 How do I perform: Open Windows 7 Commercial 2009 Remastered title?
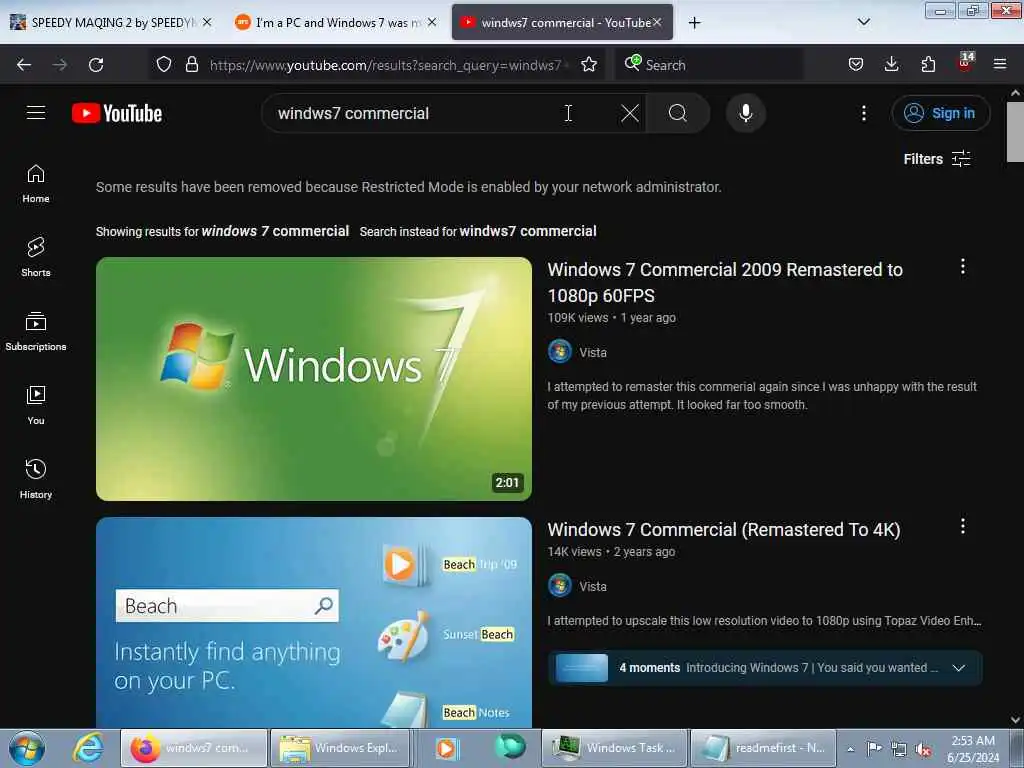pyautogui.click(x=725, y=282)
